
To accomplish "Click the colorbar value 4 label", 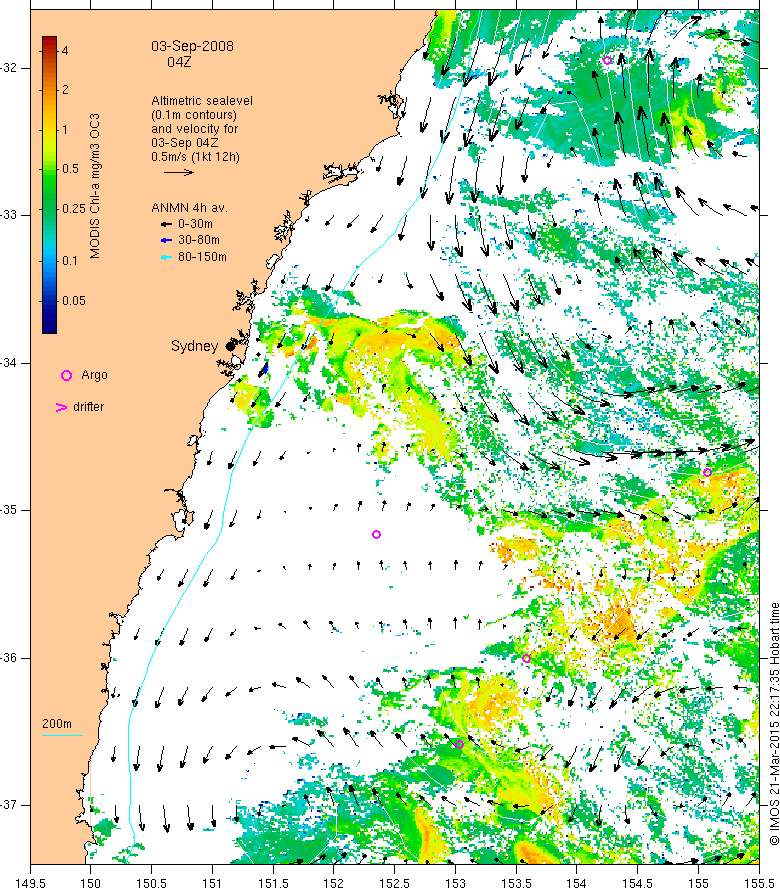I will pos(65,51).
